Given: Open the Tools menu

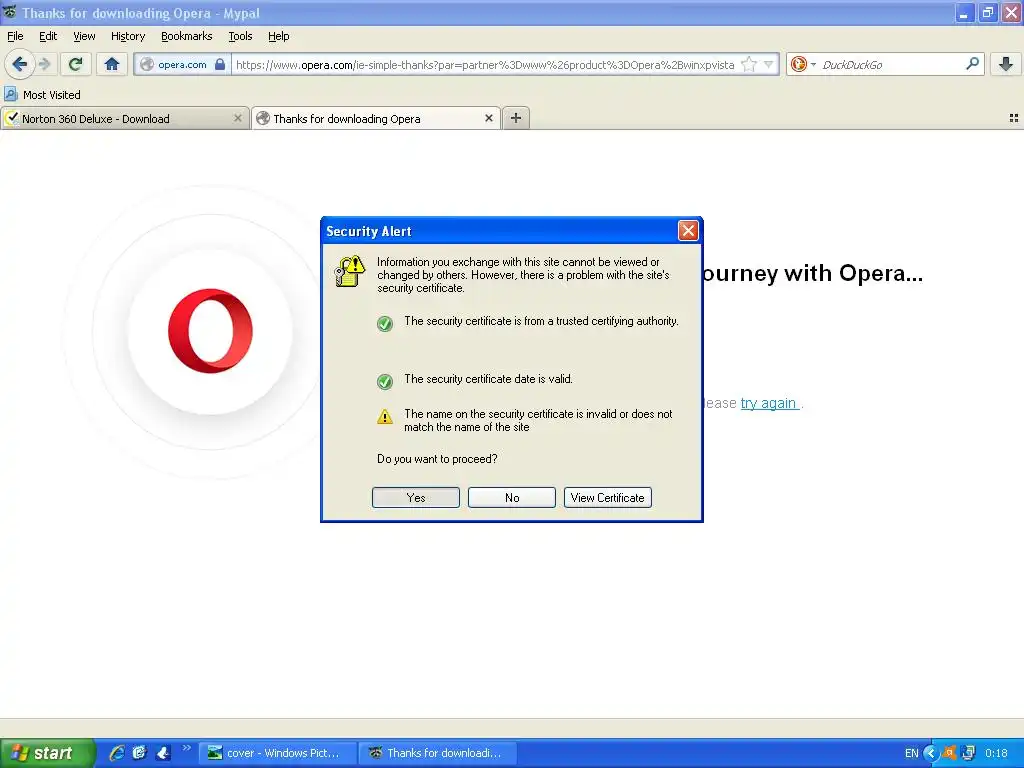Looking at the screenshot, I should pyautogui.click(x=240, y=36).
